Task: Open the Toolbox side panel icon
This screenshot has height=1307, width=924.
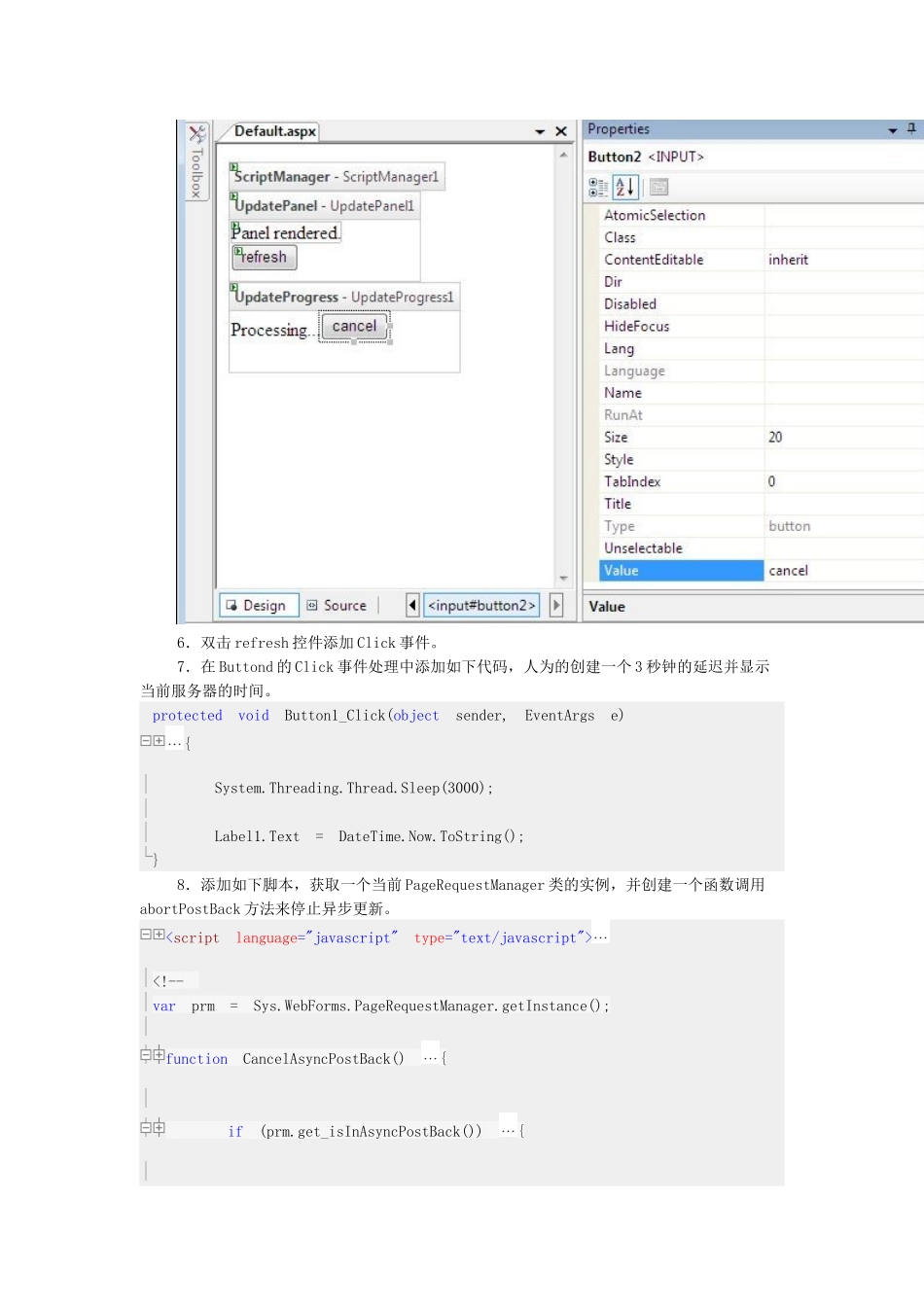Action: click(196, 134)
